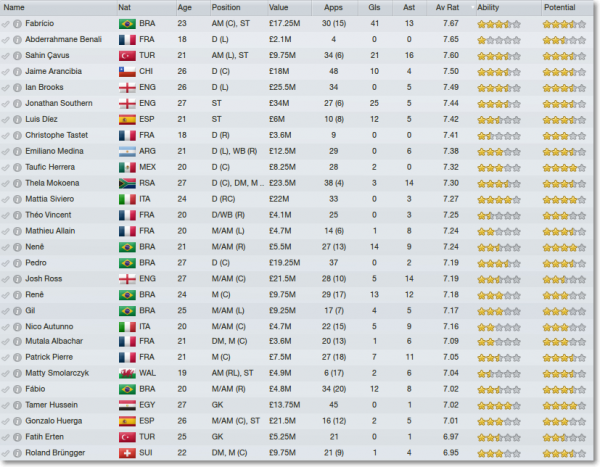This screenshot has height=467, width=600.
Task: Sort by the Potential column header
Action: tap(567, 8)
